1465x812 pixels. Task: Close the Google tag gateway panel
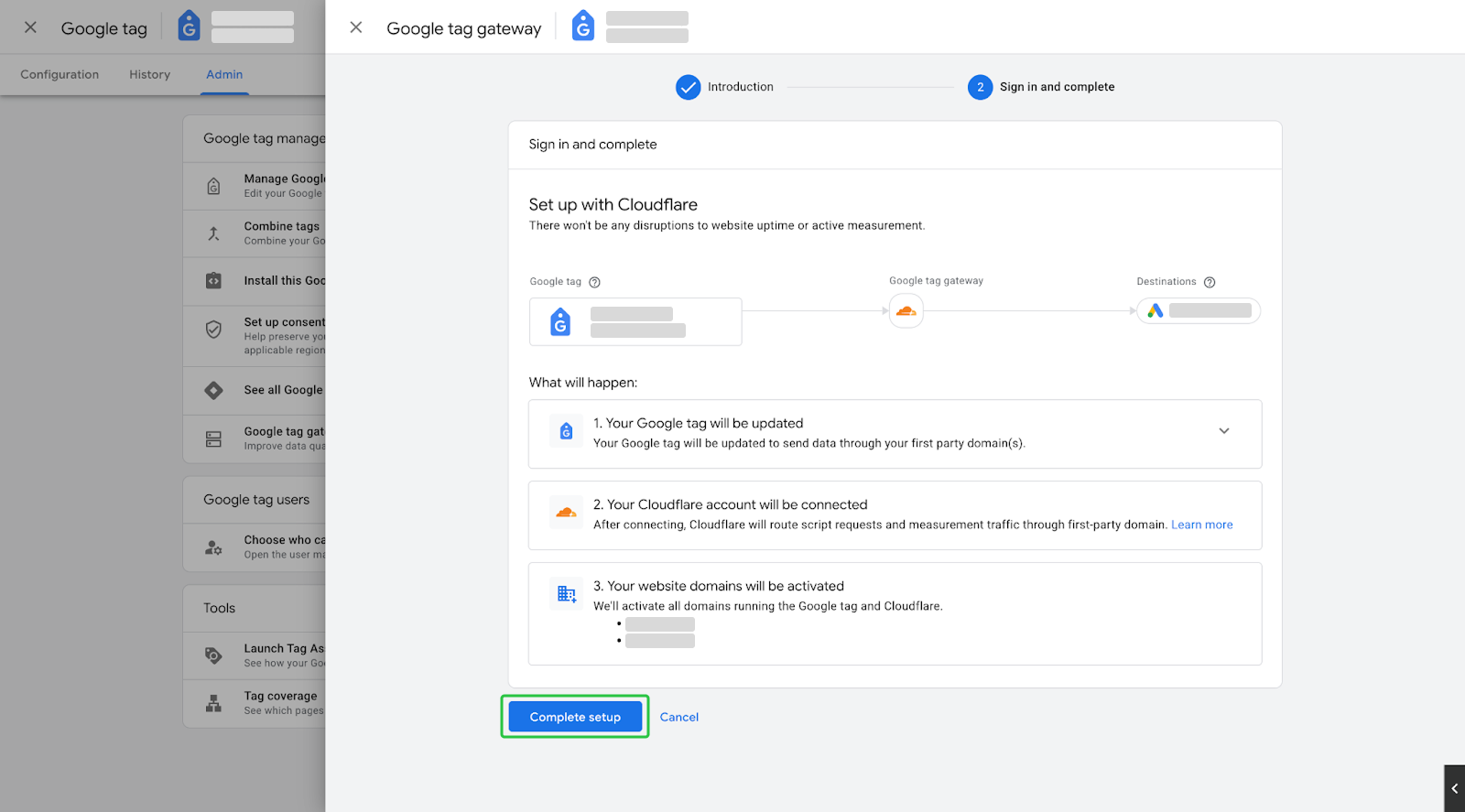tap(356, 27)
